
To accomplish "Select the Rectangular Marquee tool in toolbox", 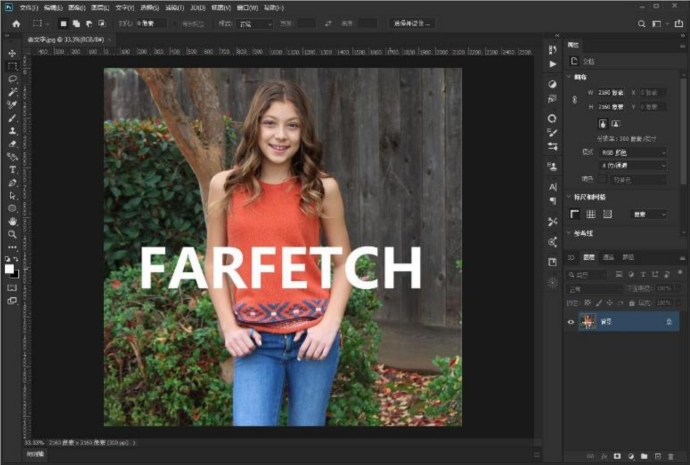I will pyautogui.click(x=12, y=66).
